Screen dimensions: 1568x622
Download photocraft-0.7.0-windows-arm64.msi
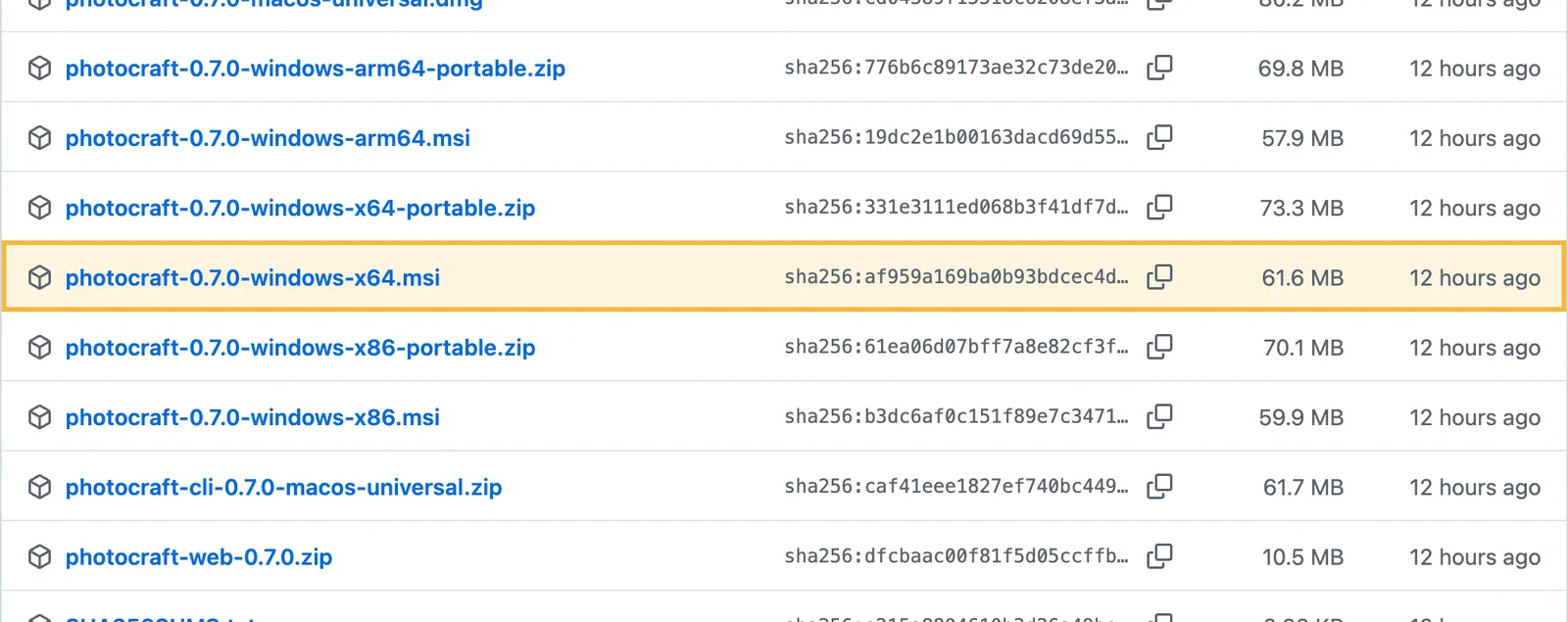pyautogui.click(x=268, y=138)
